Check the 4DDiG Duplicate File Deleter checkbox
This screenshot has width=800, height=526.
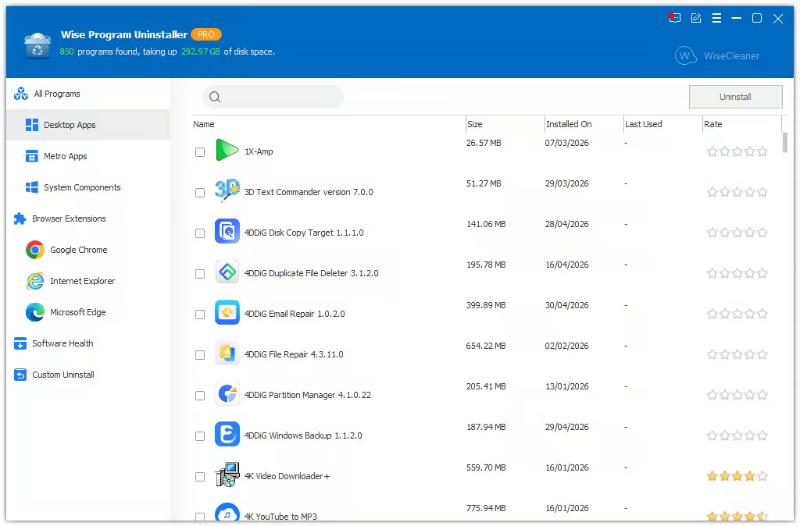pos(200,274)
